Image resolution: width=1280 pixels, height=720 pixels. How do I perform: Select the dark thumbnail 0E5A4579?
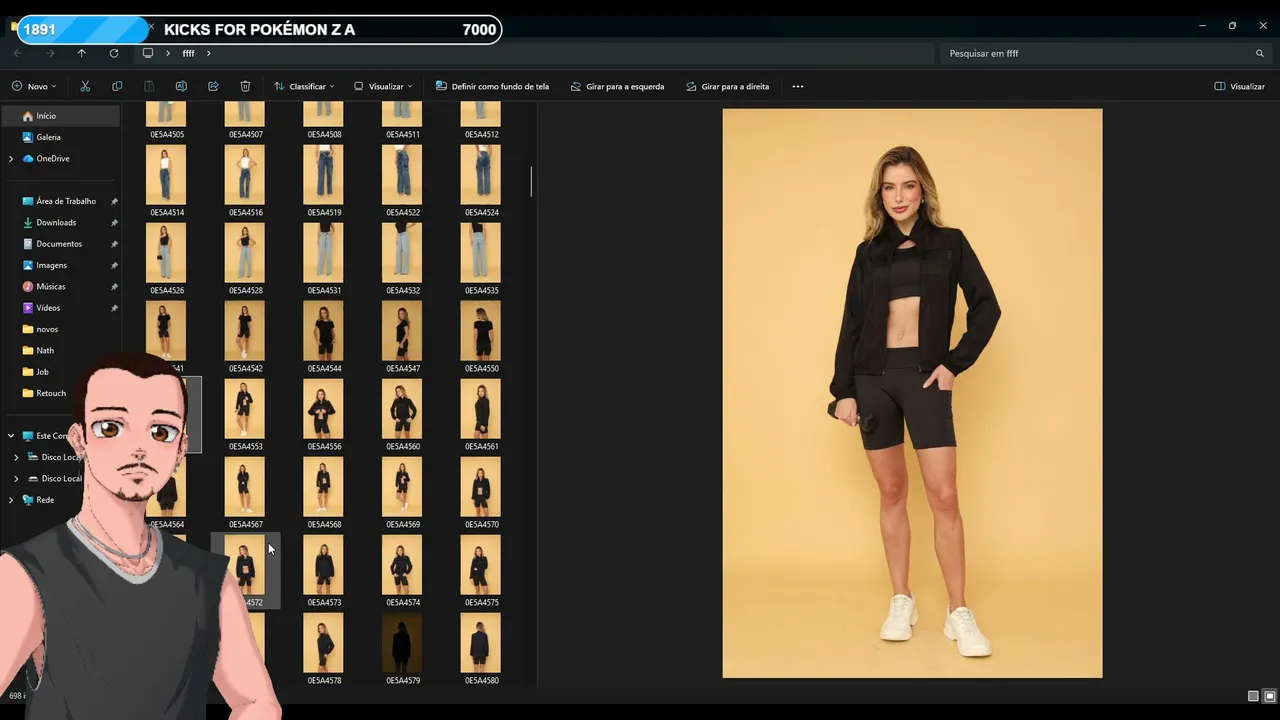402,643
